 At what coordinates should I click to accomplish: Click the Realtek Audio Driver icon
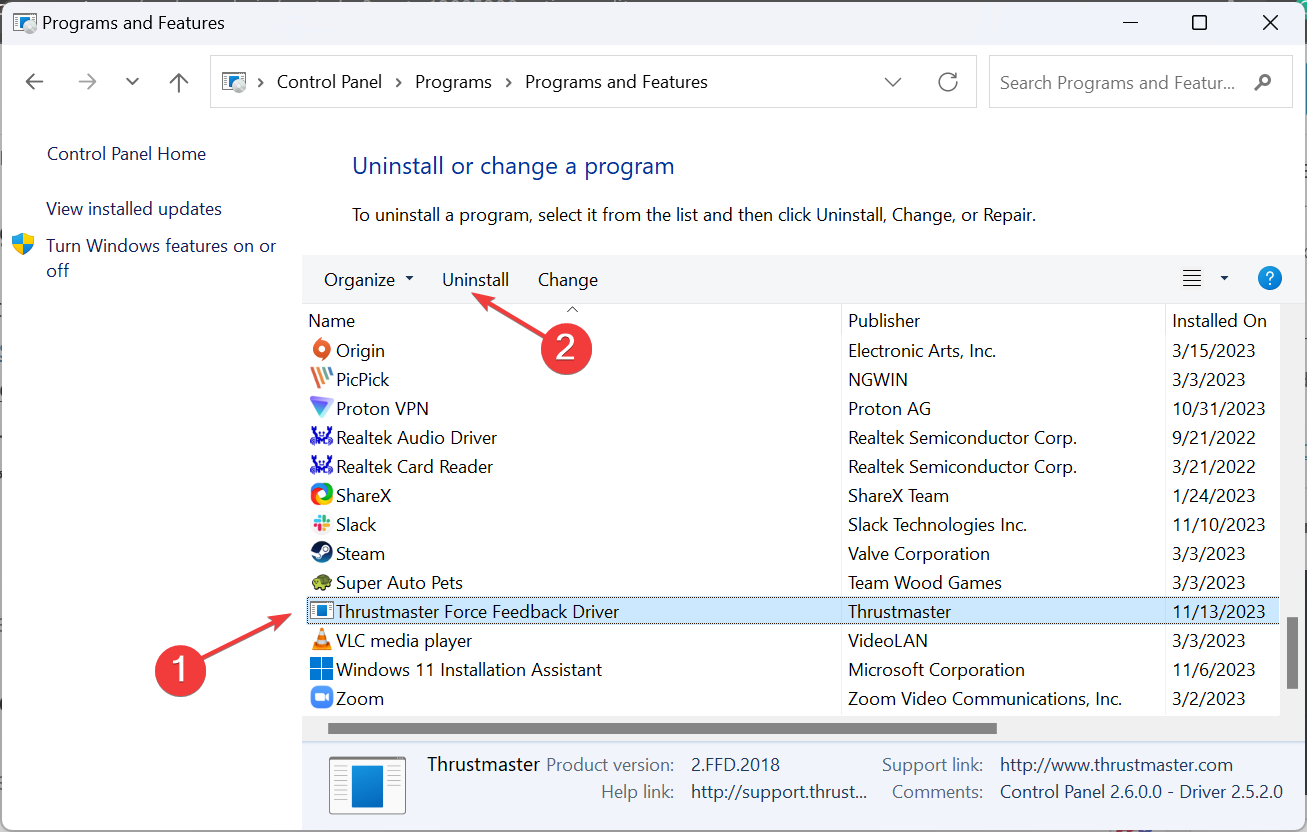click(x=321, y=437)
